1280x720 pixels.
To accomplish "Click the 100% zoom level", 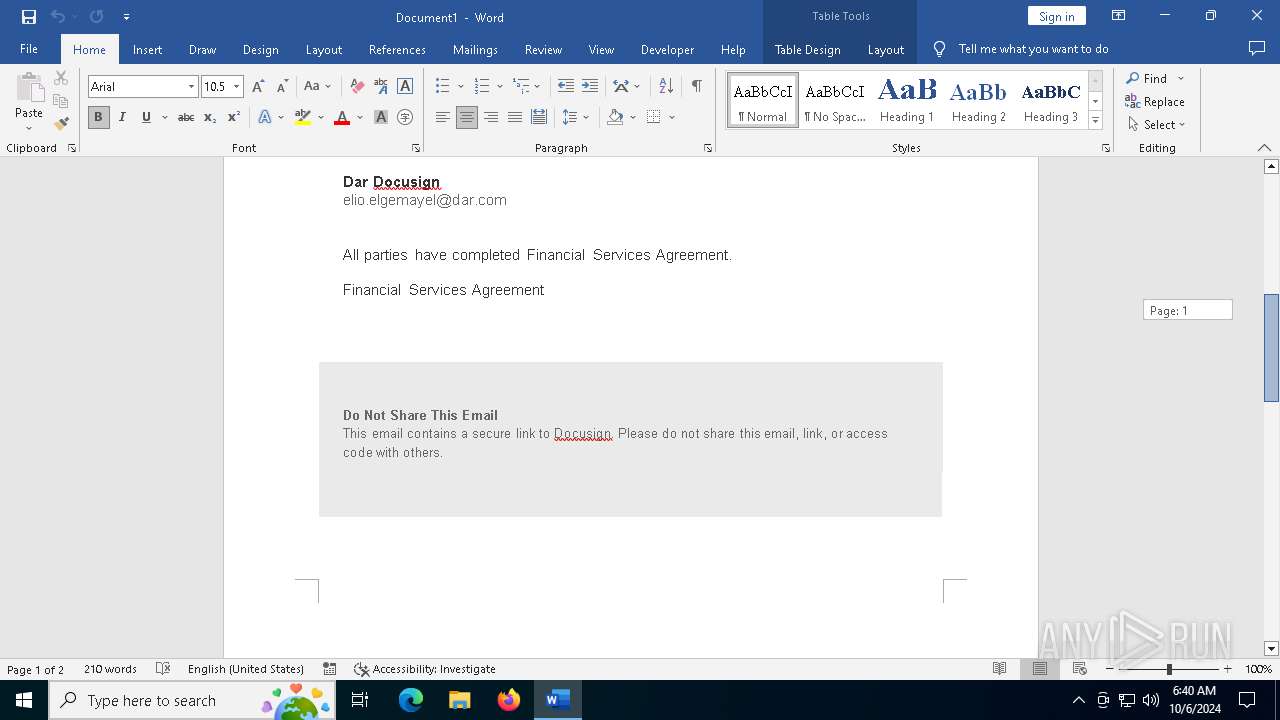I will (x=1258, y=669).
